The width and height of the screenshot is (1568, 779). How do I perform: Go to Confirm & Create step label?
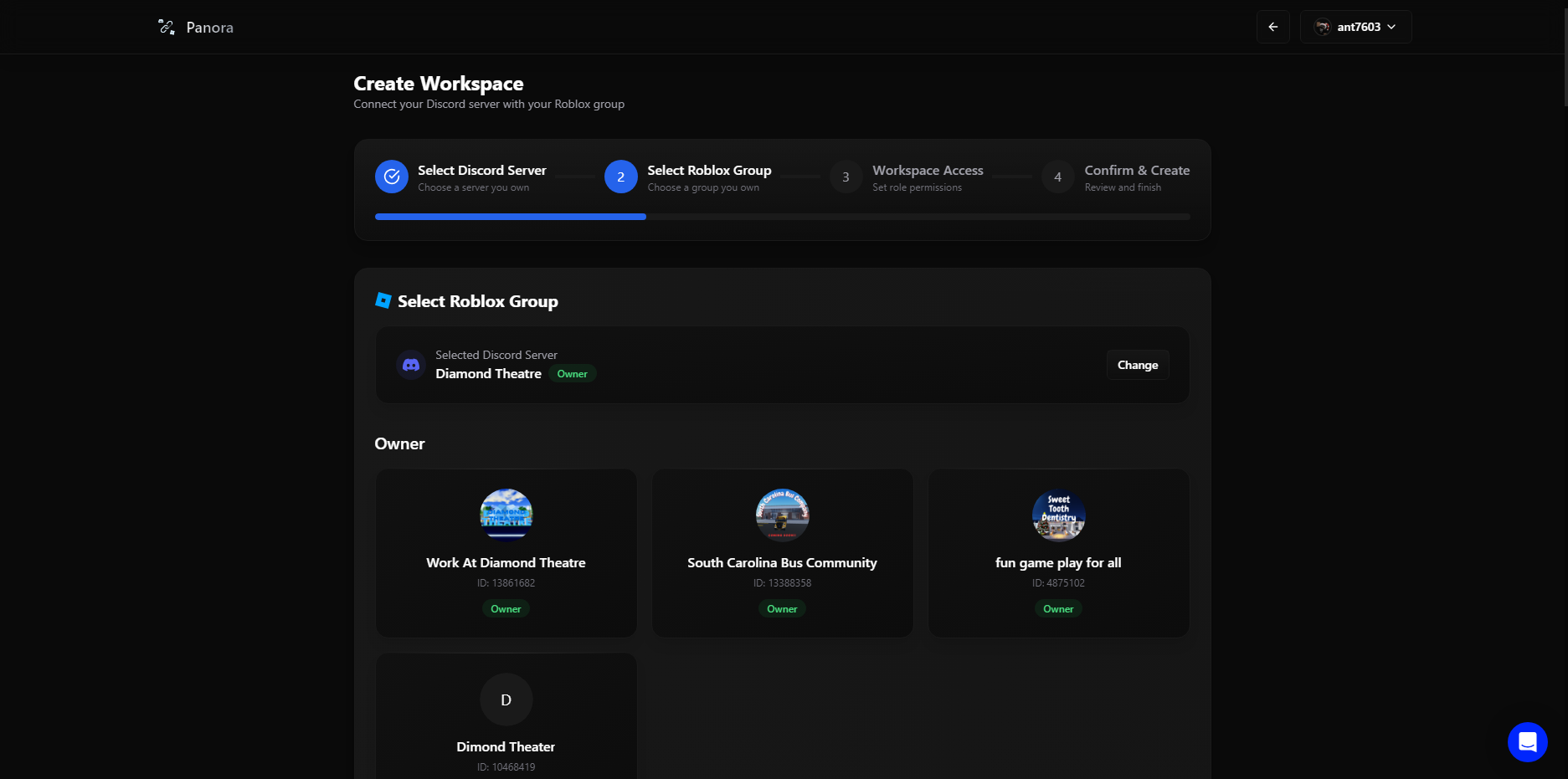point(1137,171)
